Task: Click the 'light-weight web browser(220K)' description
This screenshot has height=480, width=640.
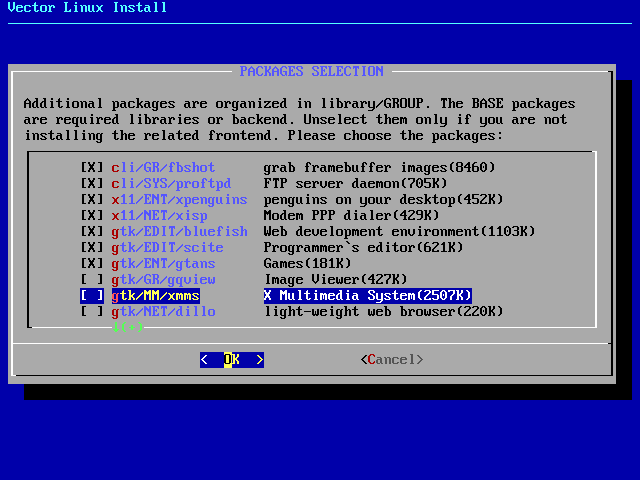Action: pyautogui.click(x=383, y=311)
